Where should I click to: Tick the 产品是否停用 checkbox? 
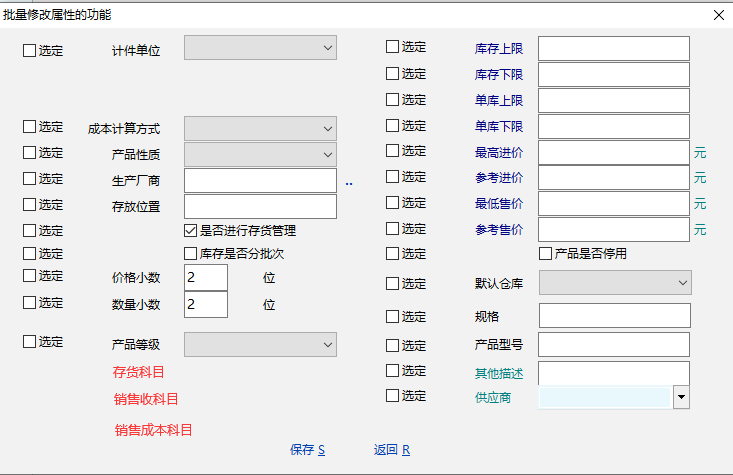pos(546,254)
